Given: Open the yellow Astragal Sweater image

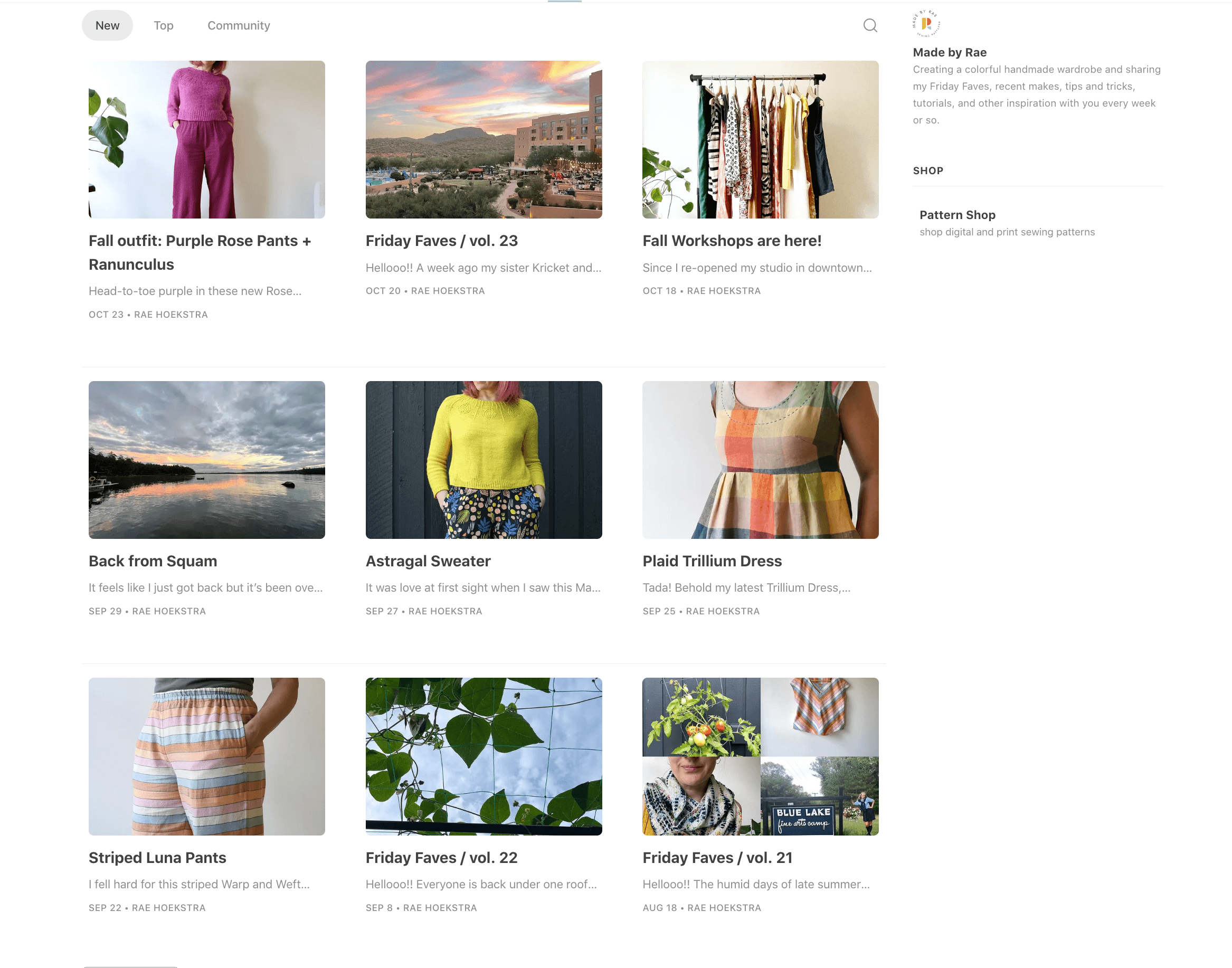Looking at the screenshot, I should [484, 460].
